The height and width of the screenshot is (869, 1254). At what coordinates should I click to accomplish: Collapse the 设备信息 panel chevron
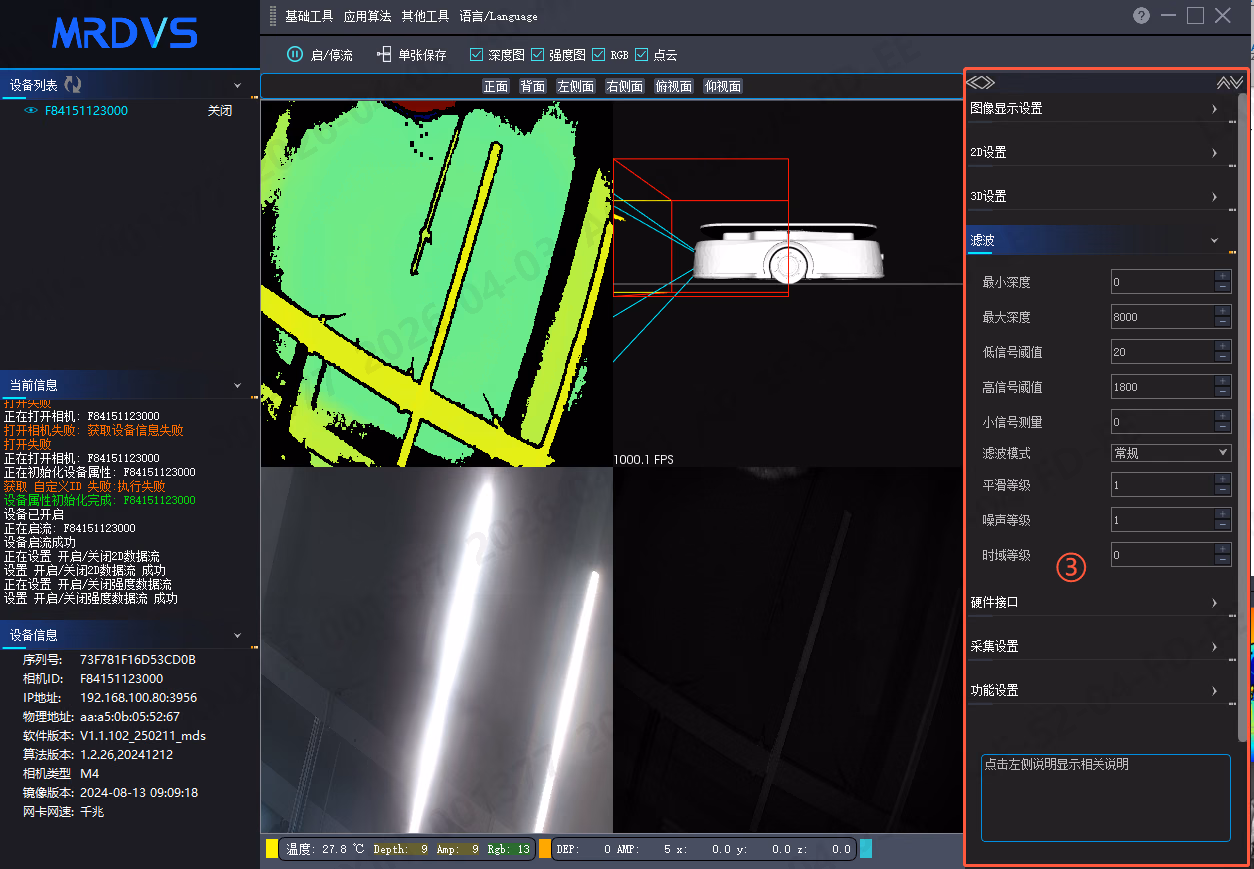click(x=237, y=635)
